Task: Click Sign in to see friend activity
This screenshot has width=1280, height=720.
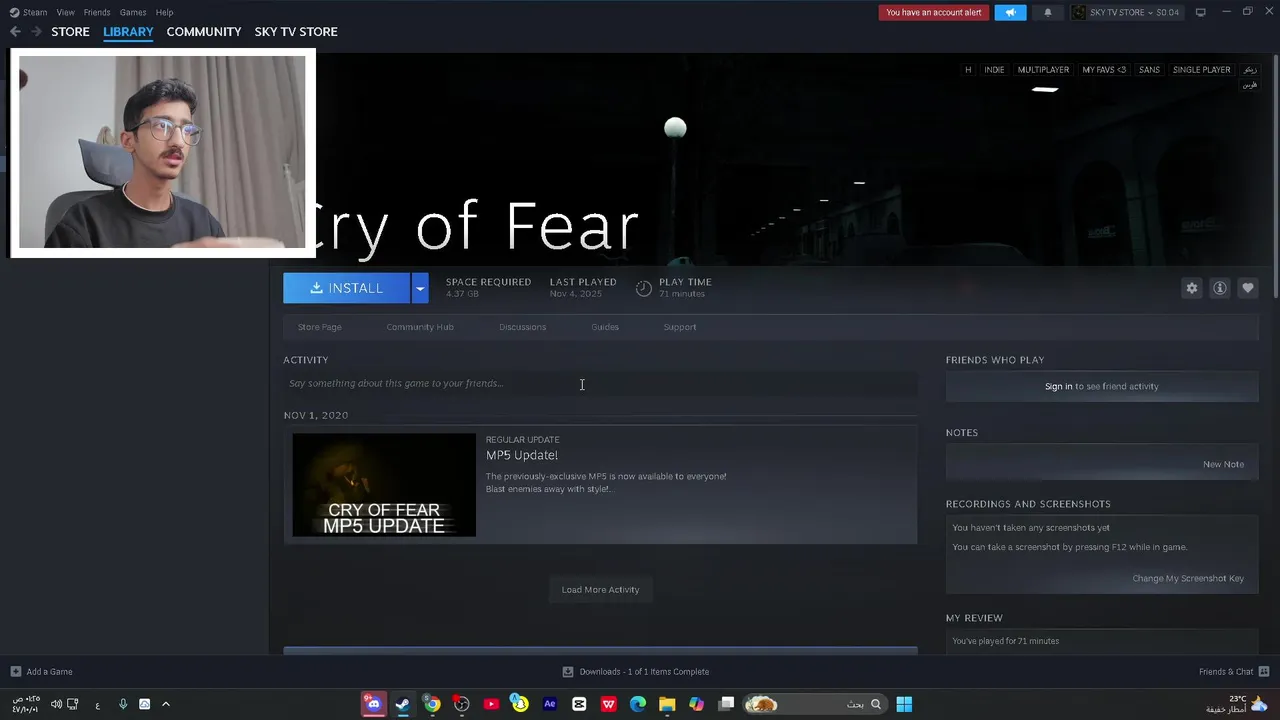Action: (1102, 386)
